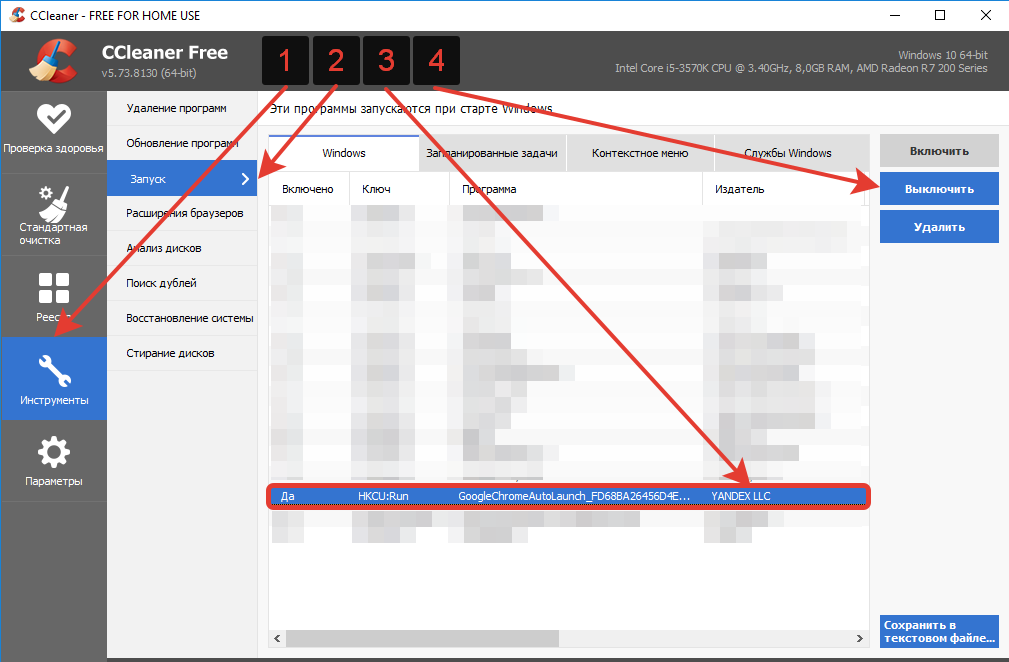Click the HKCU:Run key cell
This screenshot has width=1009, height=662.
[x=384, y=496]
